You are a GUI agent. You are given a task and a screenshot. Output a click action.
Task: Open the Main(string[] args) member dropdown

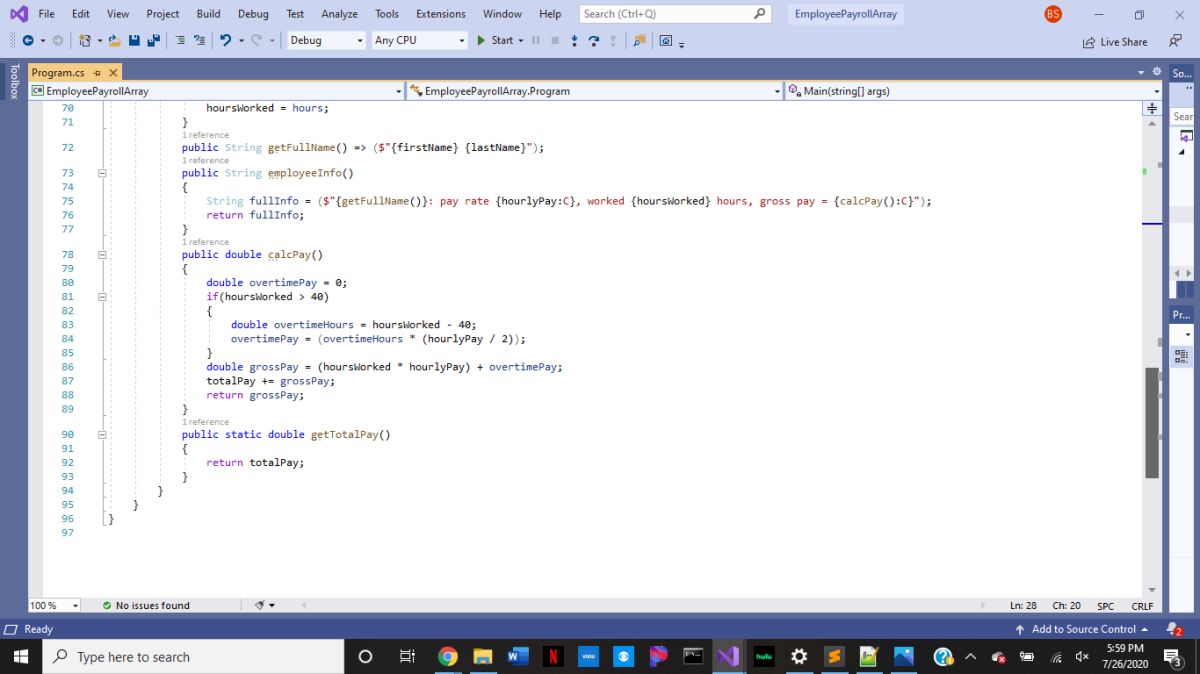[974, 91]
